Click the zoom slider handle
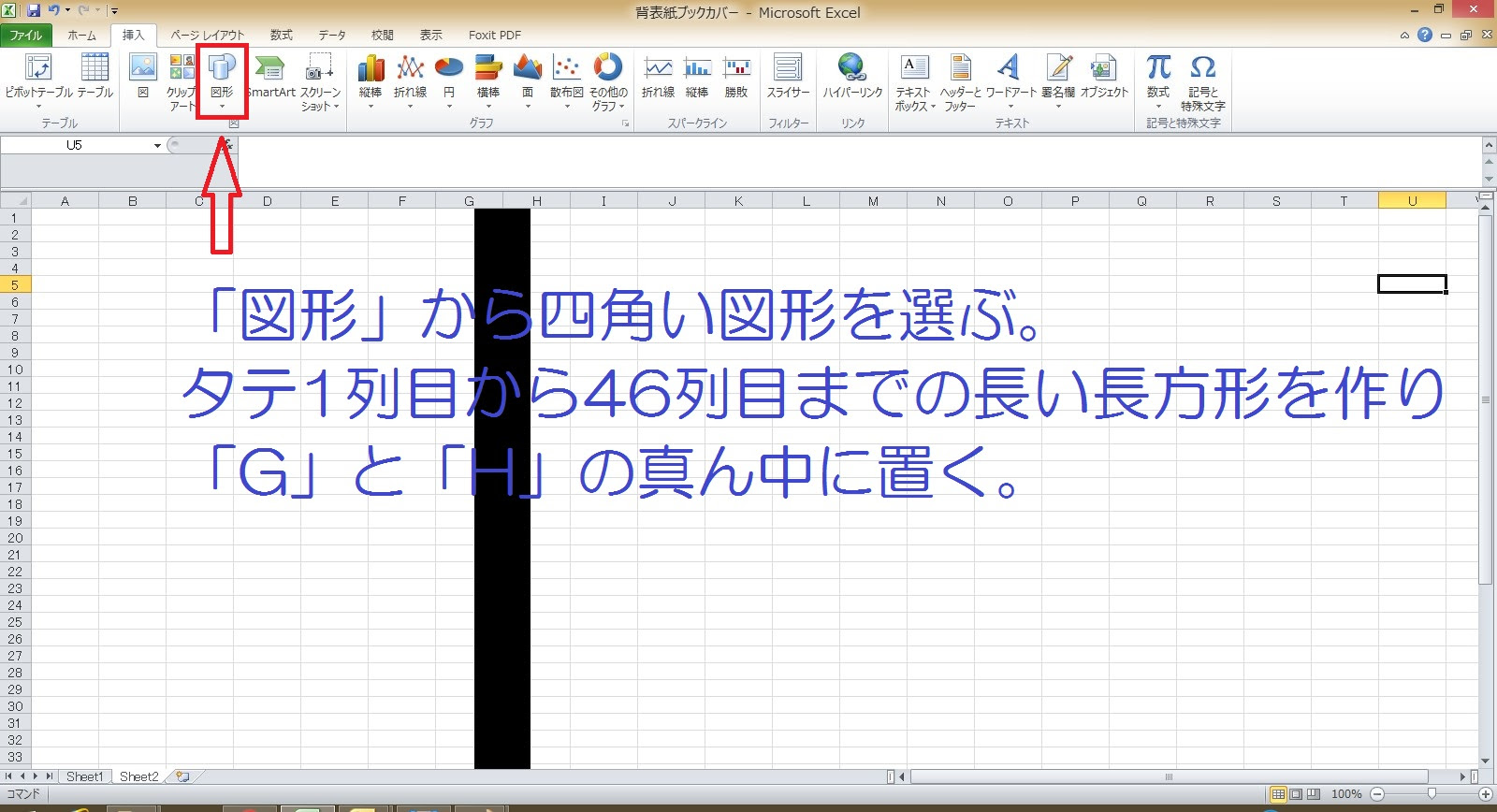Viewport: 1497px width, 812px height. (1432, 794)
